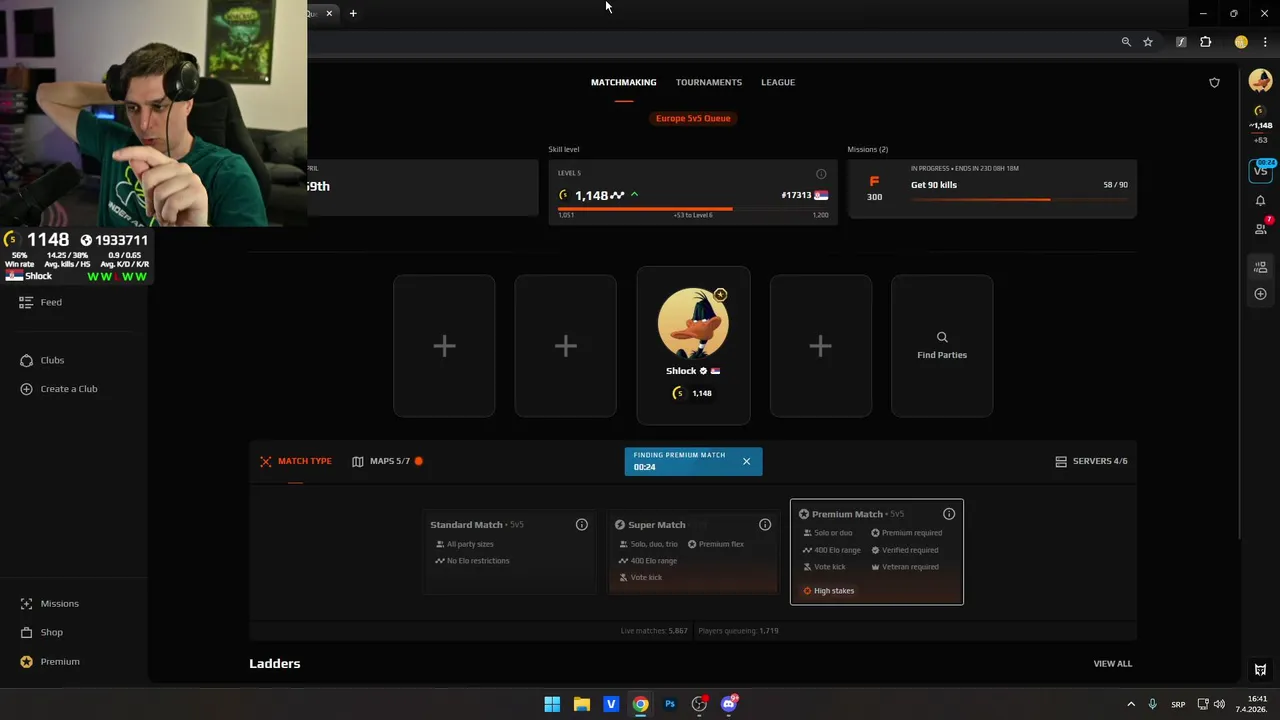Image resolution: width=1280 pixels, height=720 pixels.
Task: Add a player in the second empty party slot
Action: [x=566, y=346]
